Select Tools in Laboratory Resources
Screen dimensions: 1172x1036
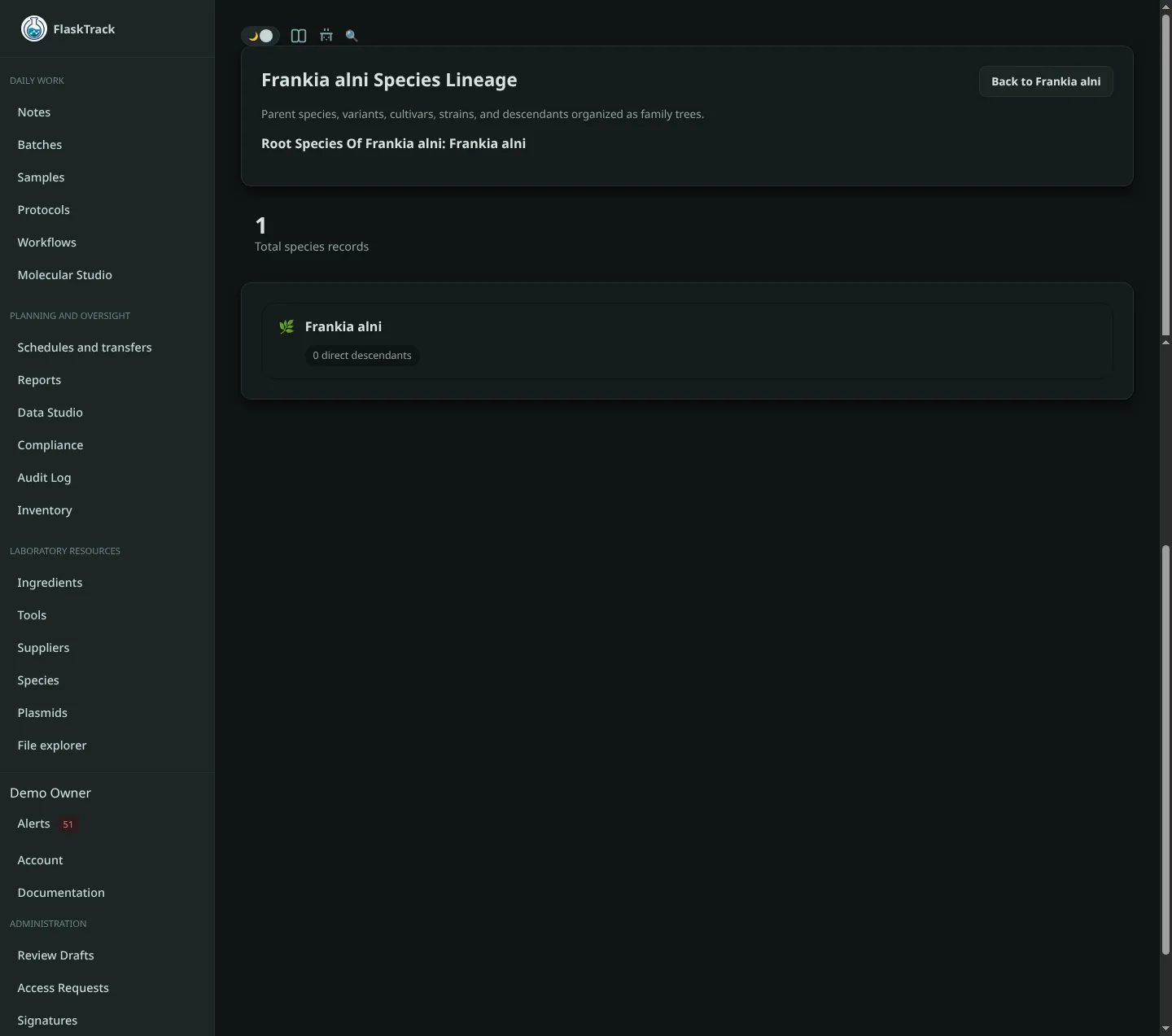(32, 615)
